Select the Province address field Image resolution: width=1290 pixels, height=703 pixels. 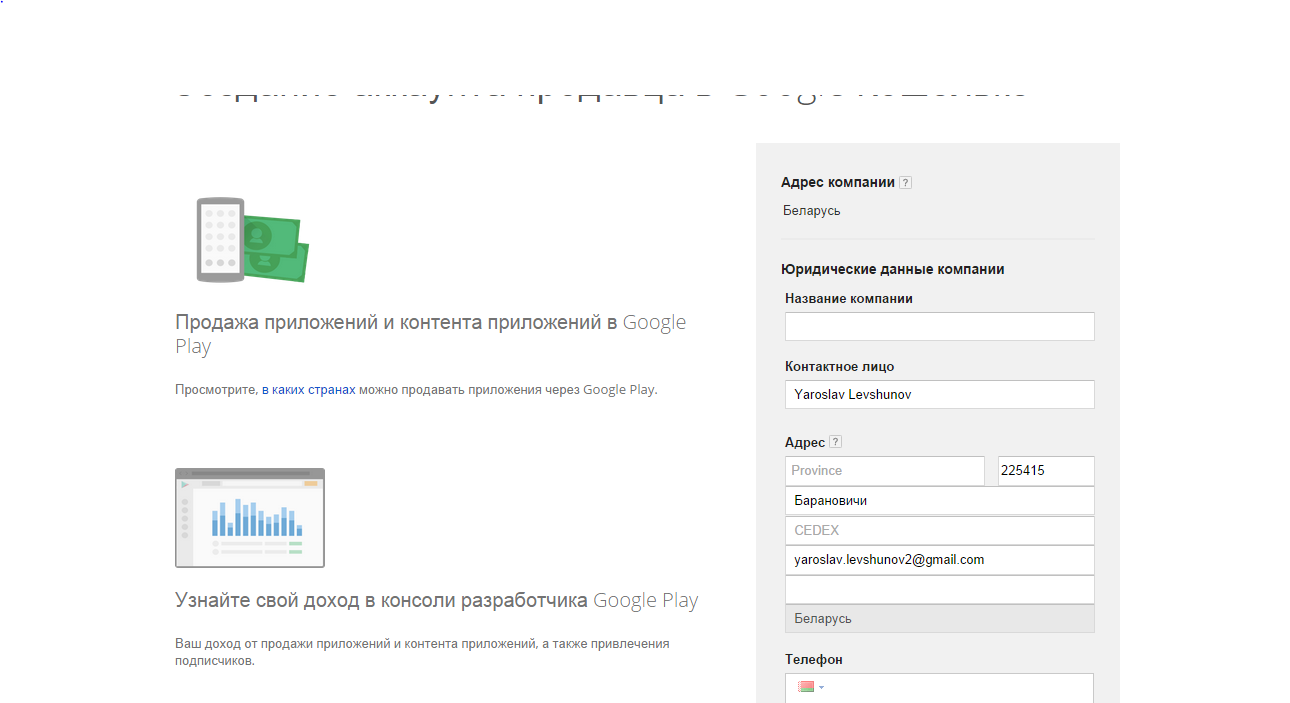coord(885,471)
